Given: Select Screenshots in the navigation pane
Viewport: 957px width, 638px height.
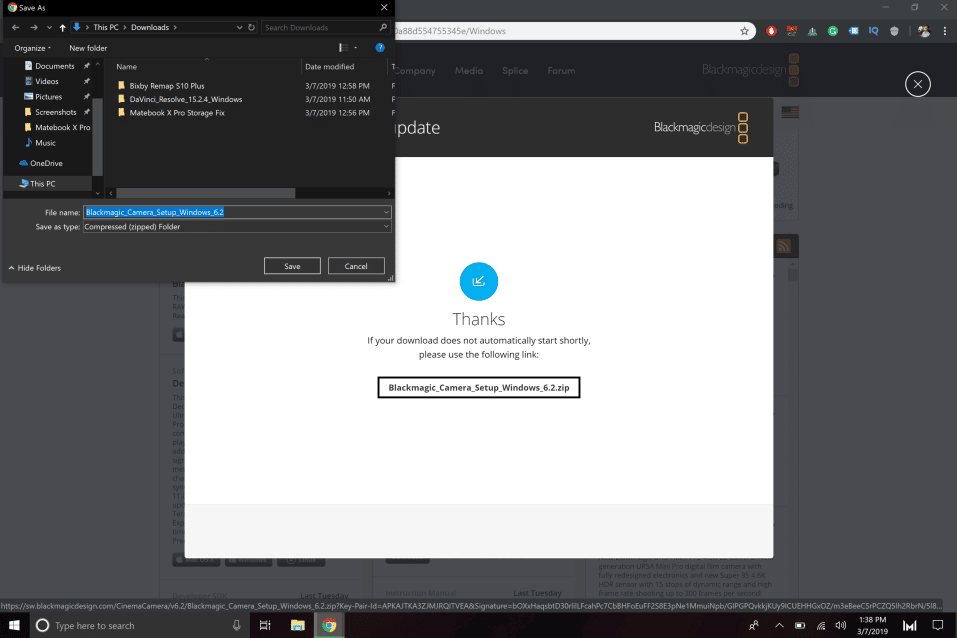Looking at the screenshot, I should click(x=56, y=112).
